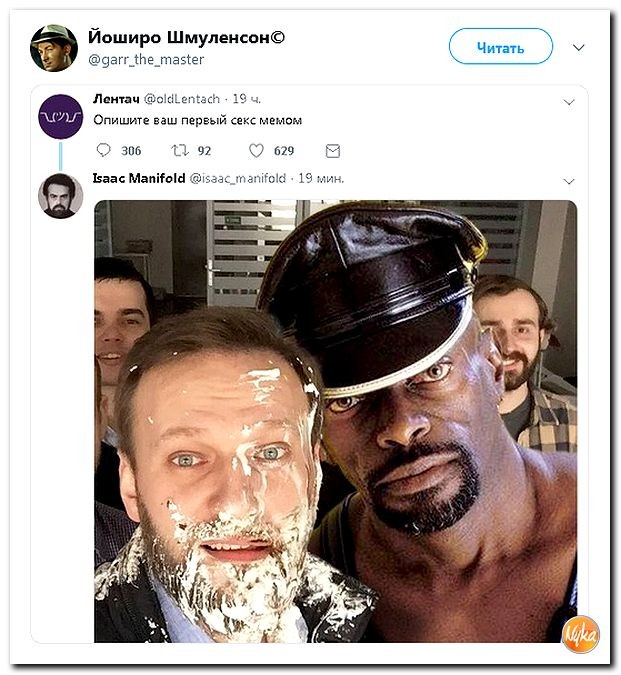This screenshot has height=675, width=621.
Task: Click the reply speech bubble icon
Action: click(x=104, y=151)
